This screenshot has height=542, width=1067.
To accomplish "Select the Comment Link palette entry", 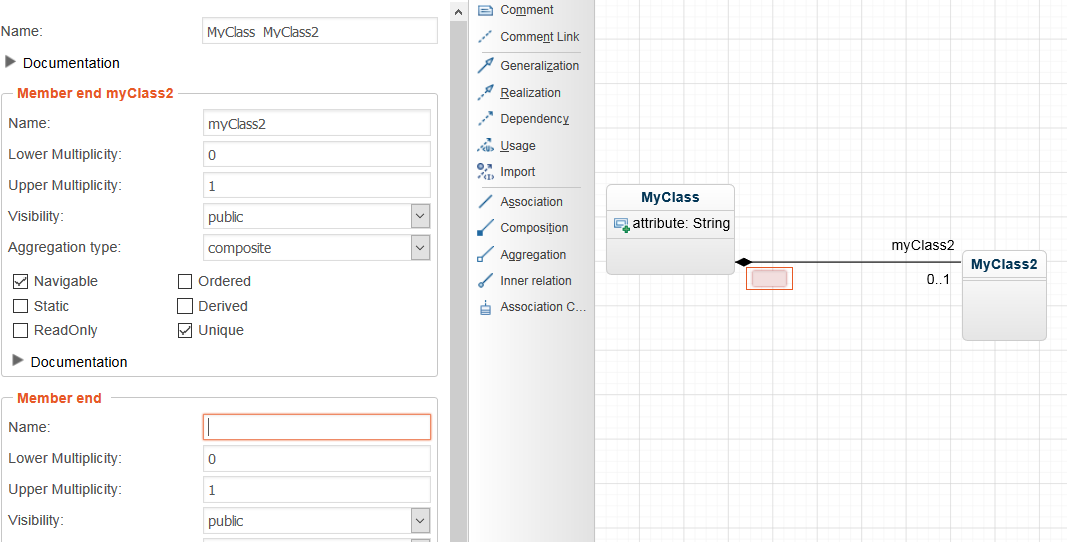I will (539, 37).
